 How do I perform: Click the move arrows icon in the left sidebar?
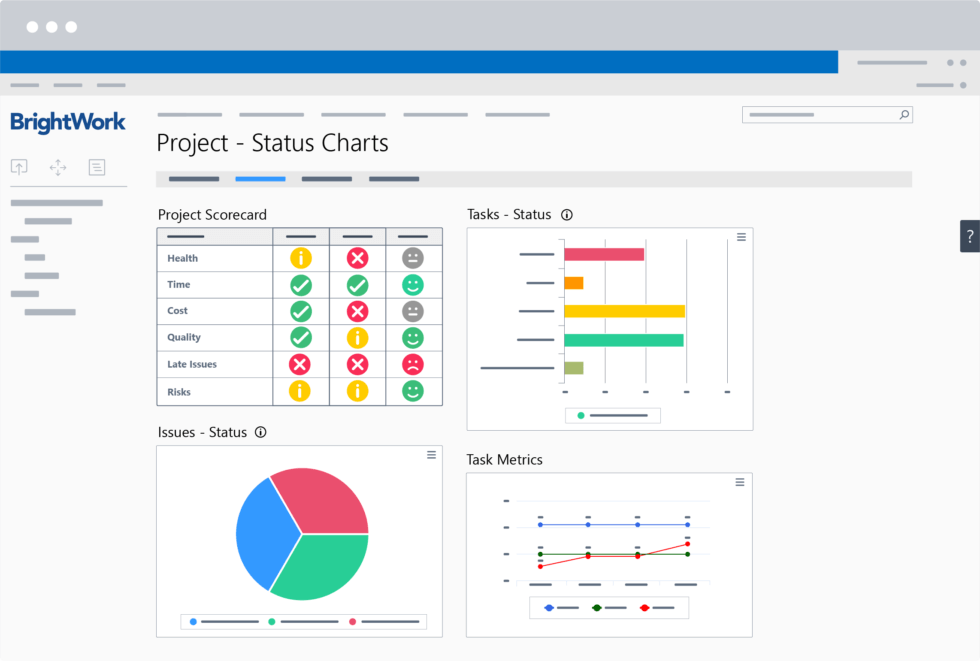[58, 167]
